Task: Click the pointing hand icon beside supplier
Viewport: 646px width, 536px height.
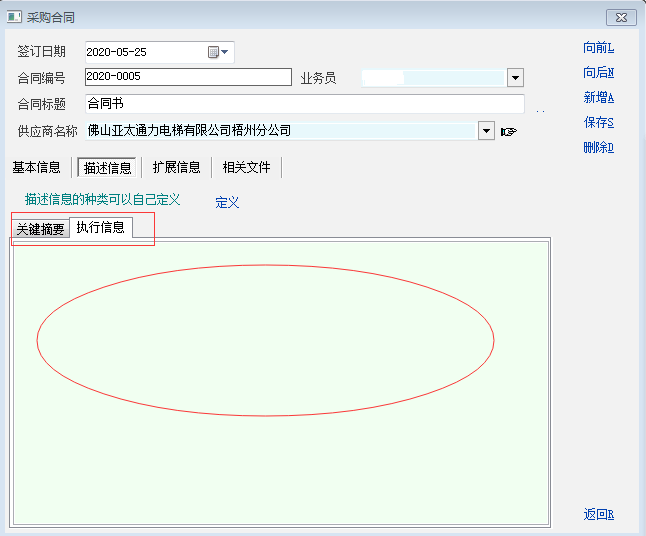Action: (509, 131)
